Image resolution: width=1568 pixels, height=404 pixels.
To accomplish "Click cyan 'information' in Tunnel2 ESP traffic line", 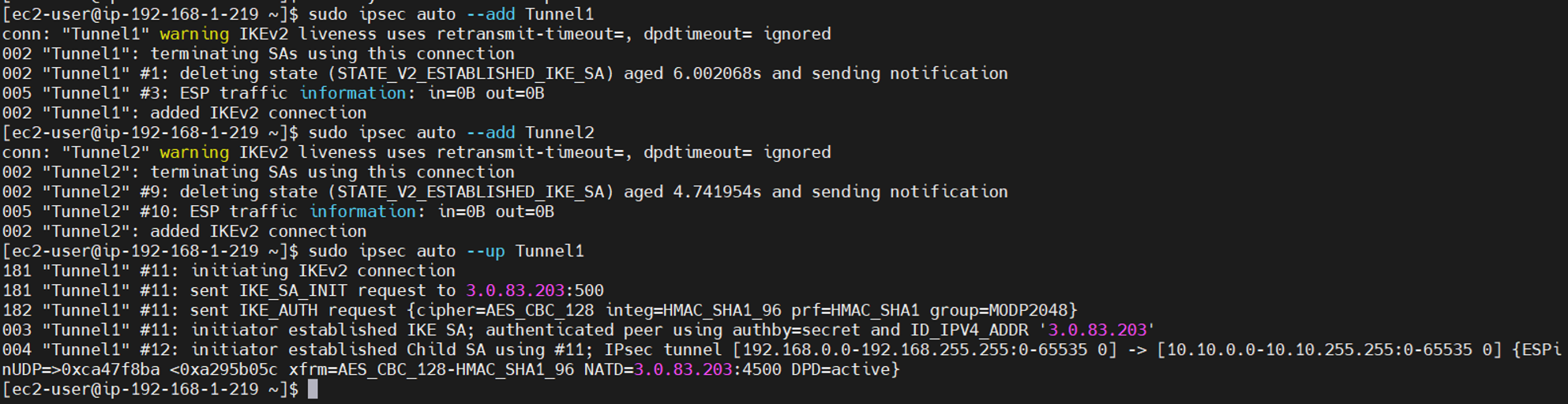I will click(362, 211).
